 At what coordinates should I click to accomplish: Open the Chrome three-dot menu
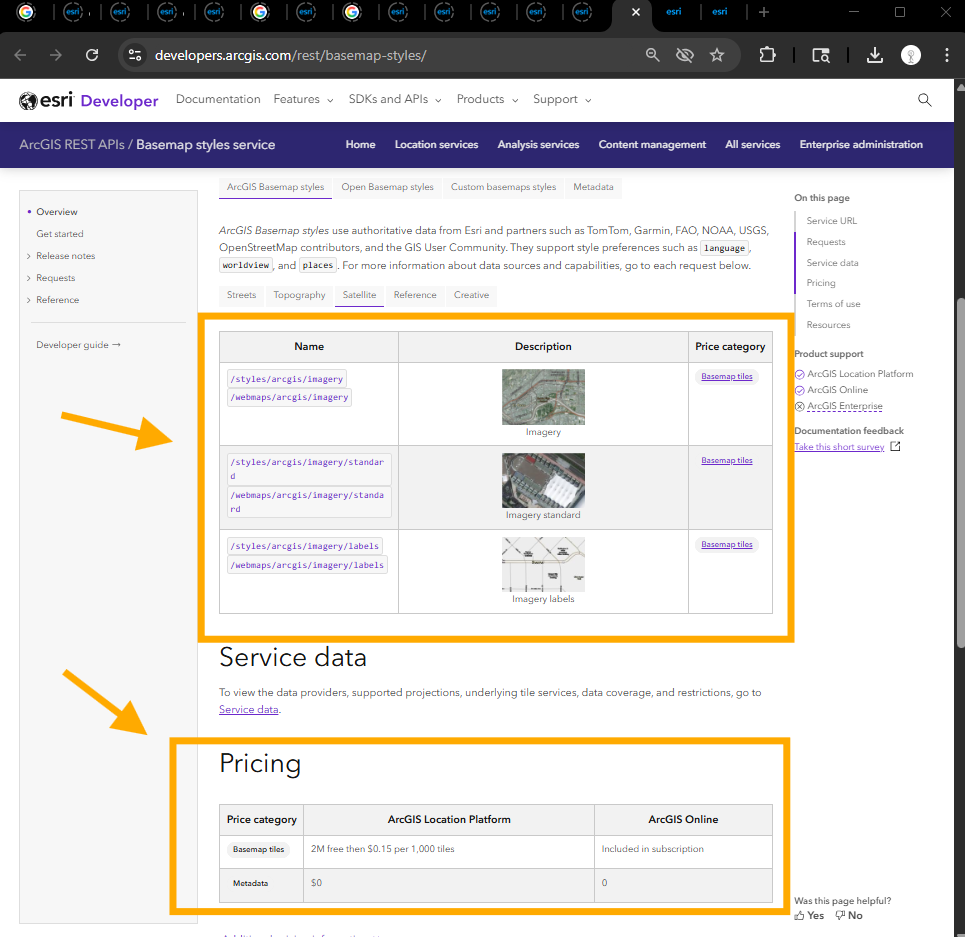pos(947,55)
